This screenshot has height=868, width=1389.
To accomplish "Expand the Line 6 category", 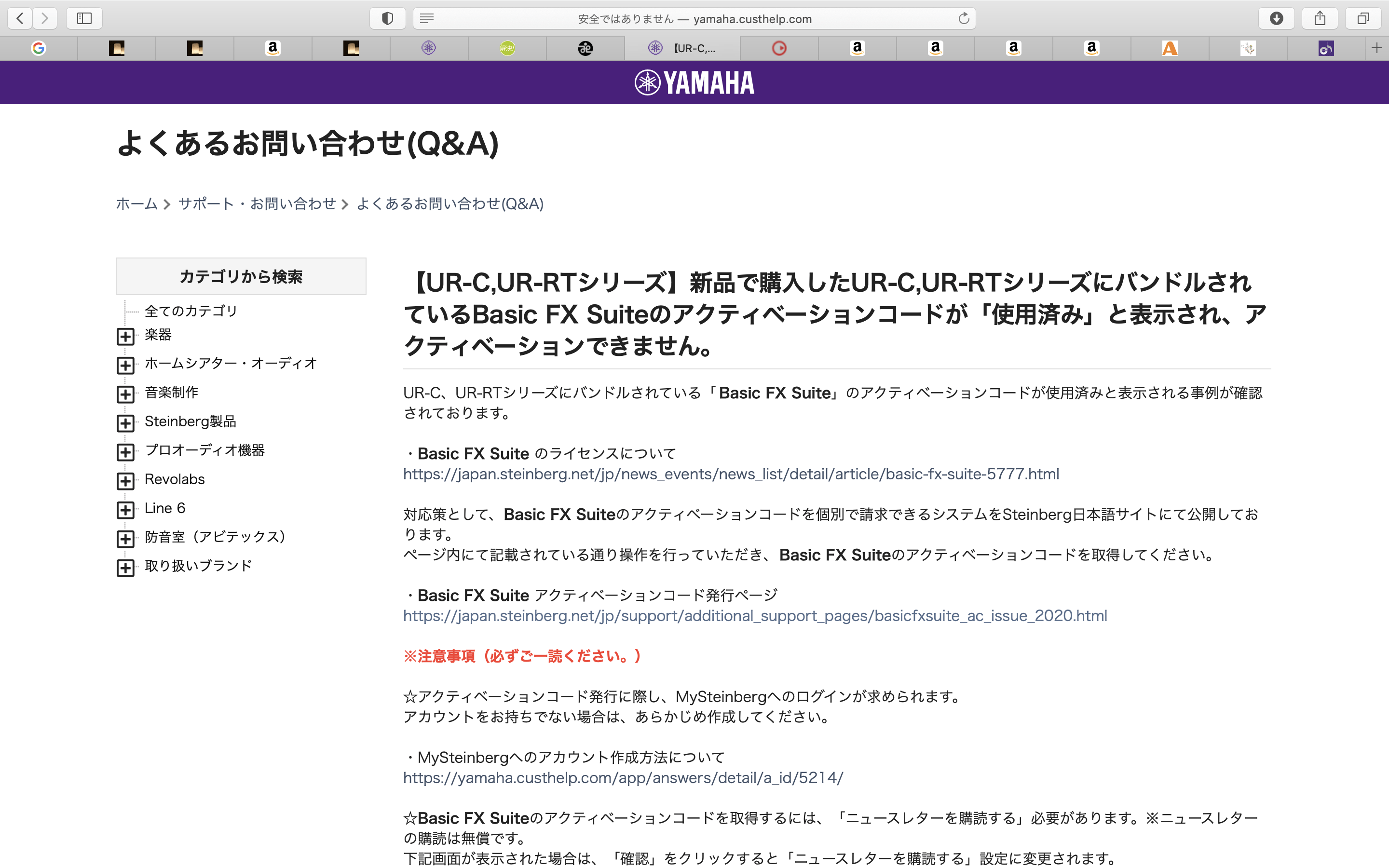I will coord(125,510).
